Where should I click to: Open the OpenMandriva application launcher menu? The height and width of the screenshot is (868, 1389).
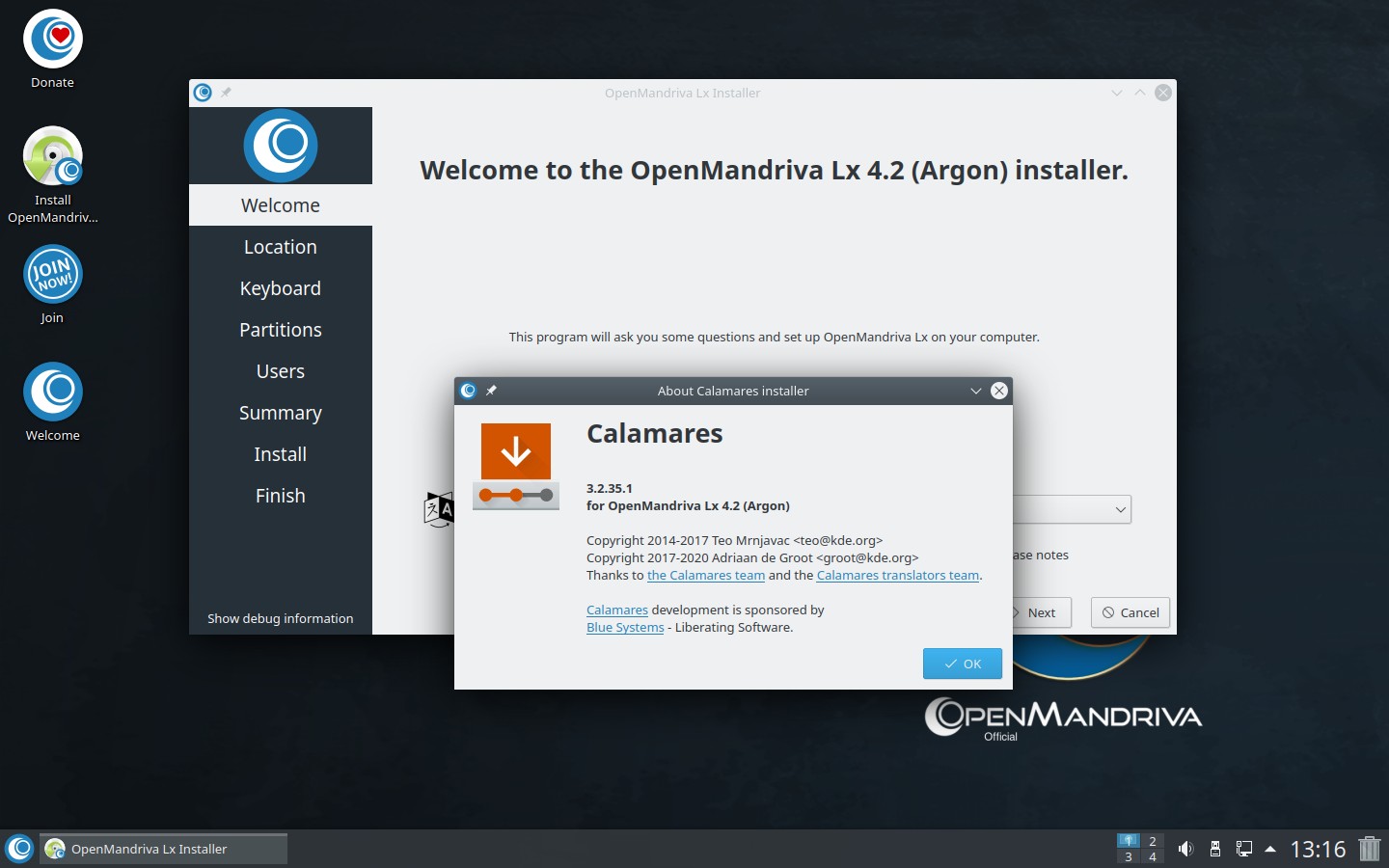coord(19,849)
